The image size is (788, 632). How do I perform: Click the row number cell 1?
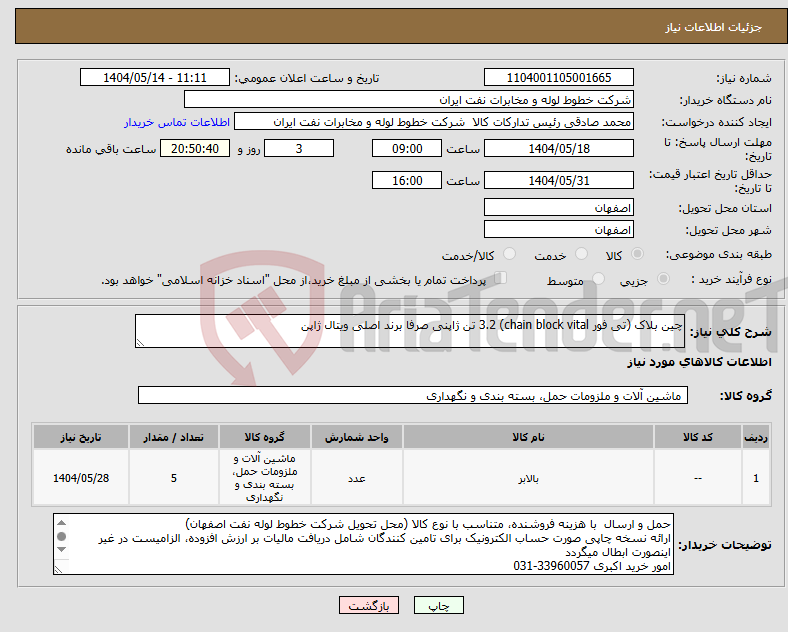(x=756, y=478)
